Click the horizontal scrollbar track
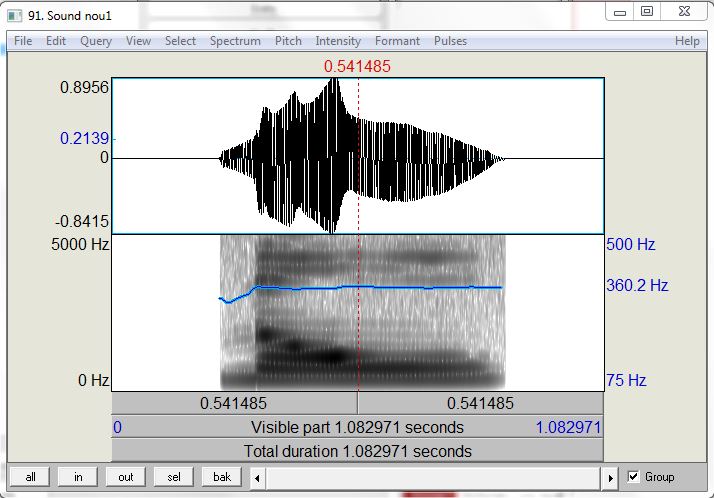 click(433, 478)
